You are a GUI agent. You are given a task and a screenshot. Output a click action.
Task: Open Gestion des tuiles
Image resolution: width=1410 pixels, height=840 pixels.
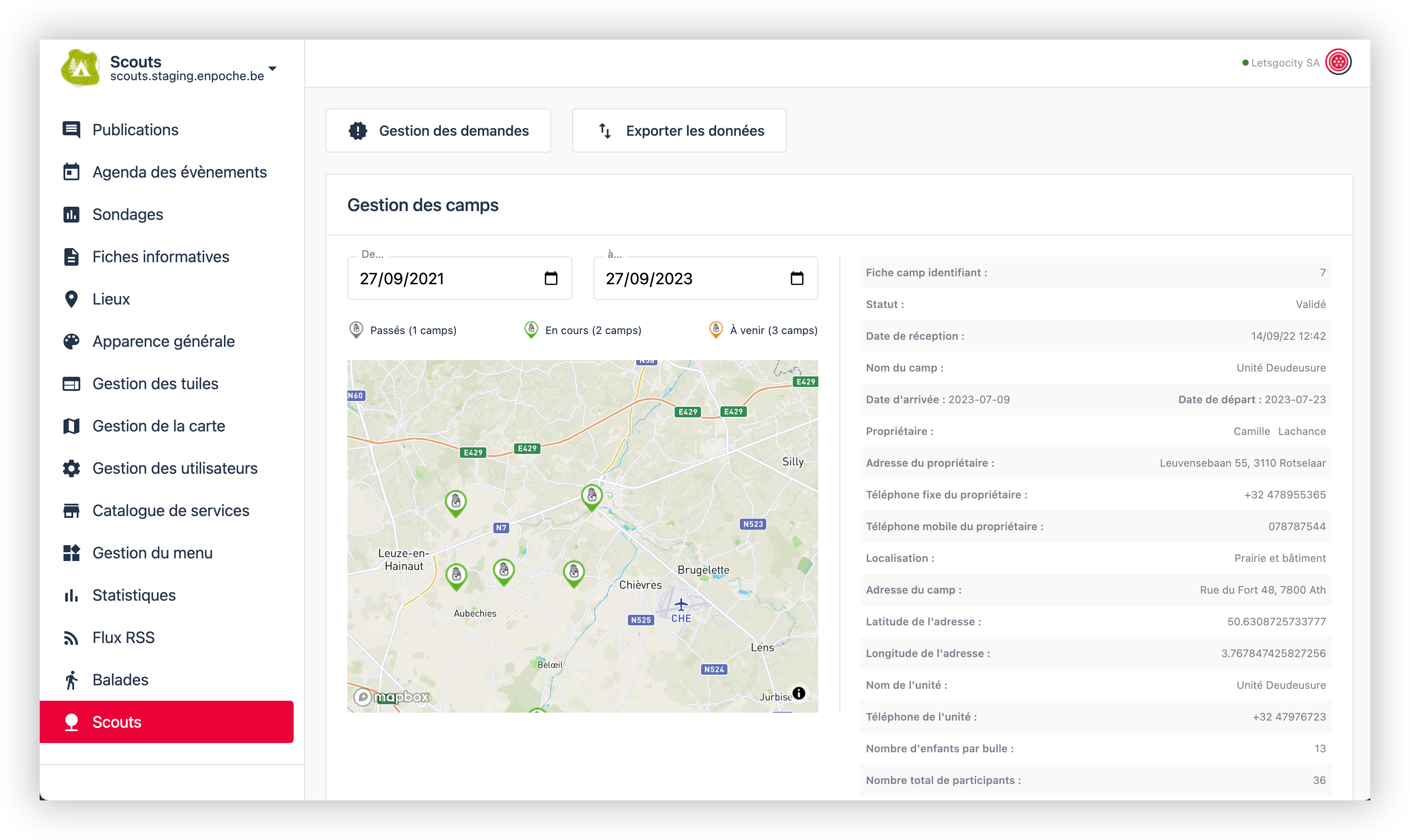pos(155,384)
